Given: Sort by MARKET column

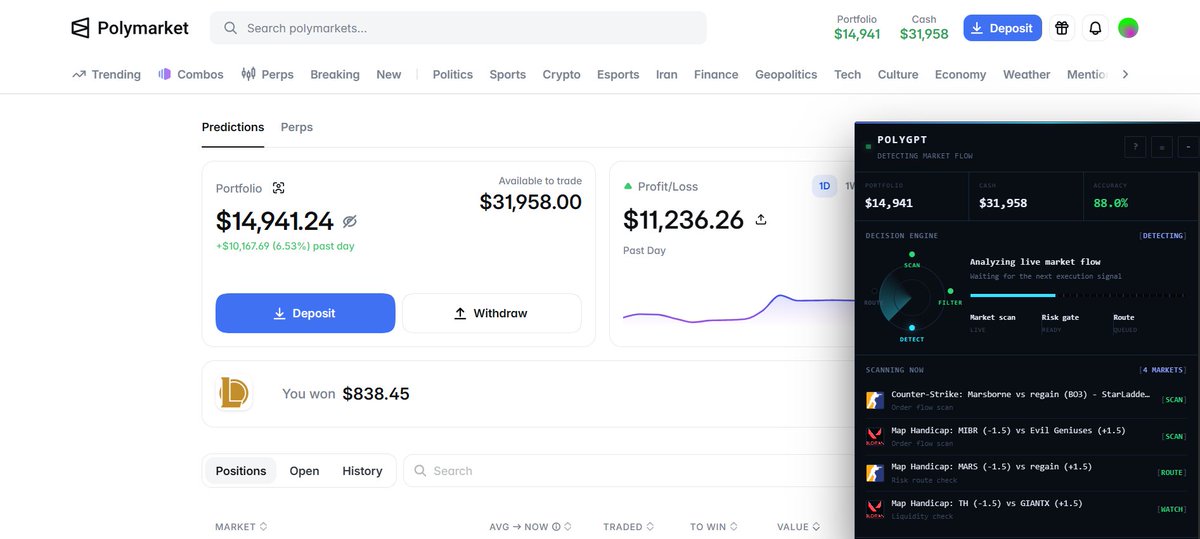Looking at the screenshot, I should pos(241,526).
